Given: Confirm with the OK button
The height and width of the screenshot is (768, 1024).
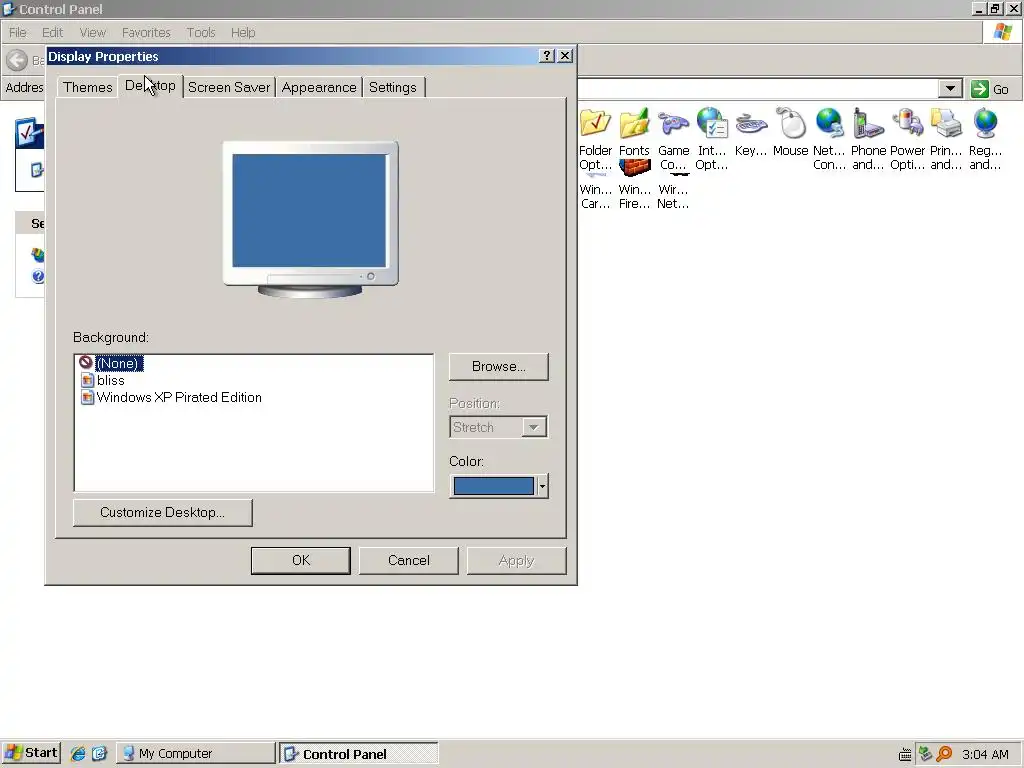Looking at the screenshot, I should (x=301, y=560).
